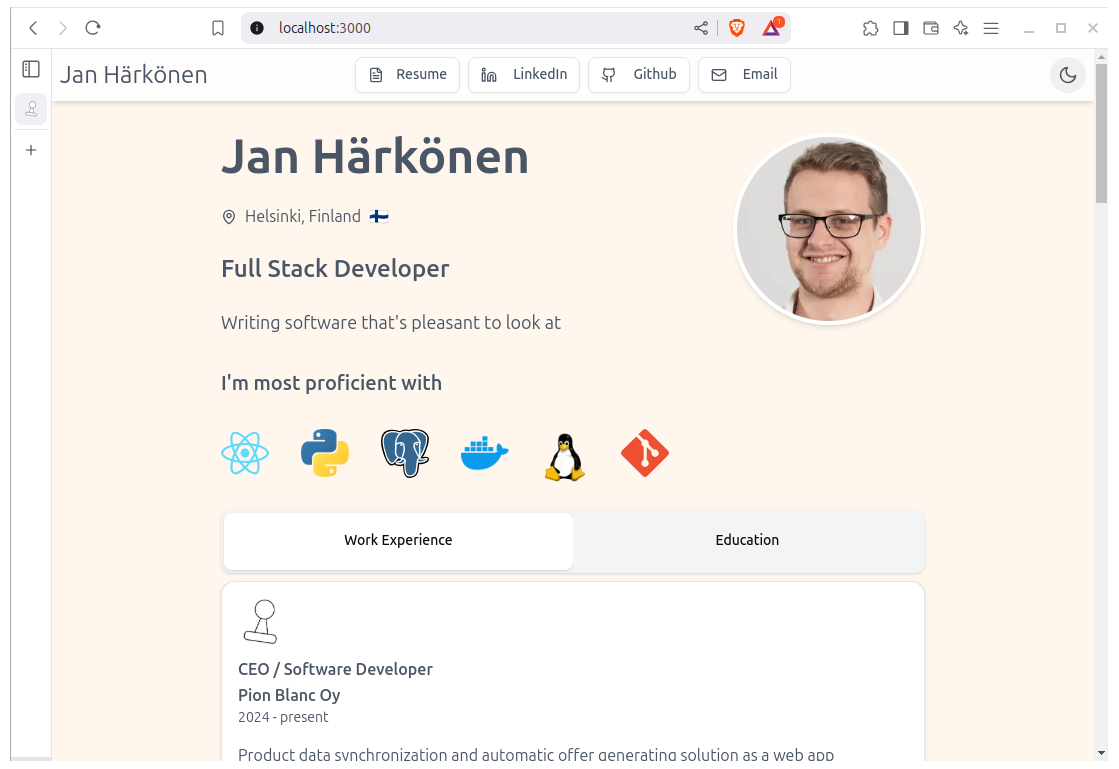Image resolution: width=1119 pixels, height=769 pixels.
Task: Click the PostgreSQL elephant icon
Action: click(405, 453)
